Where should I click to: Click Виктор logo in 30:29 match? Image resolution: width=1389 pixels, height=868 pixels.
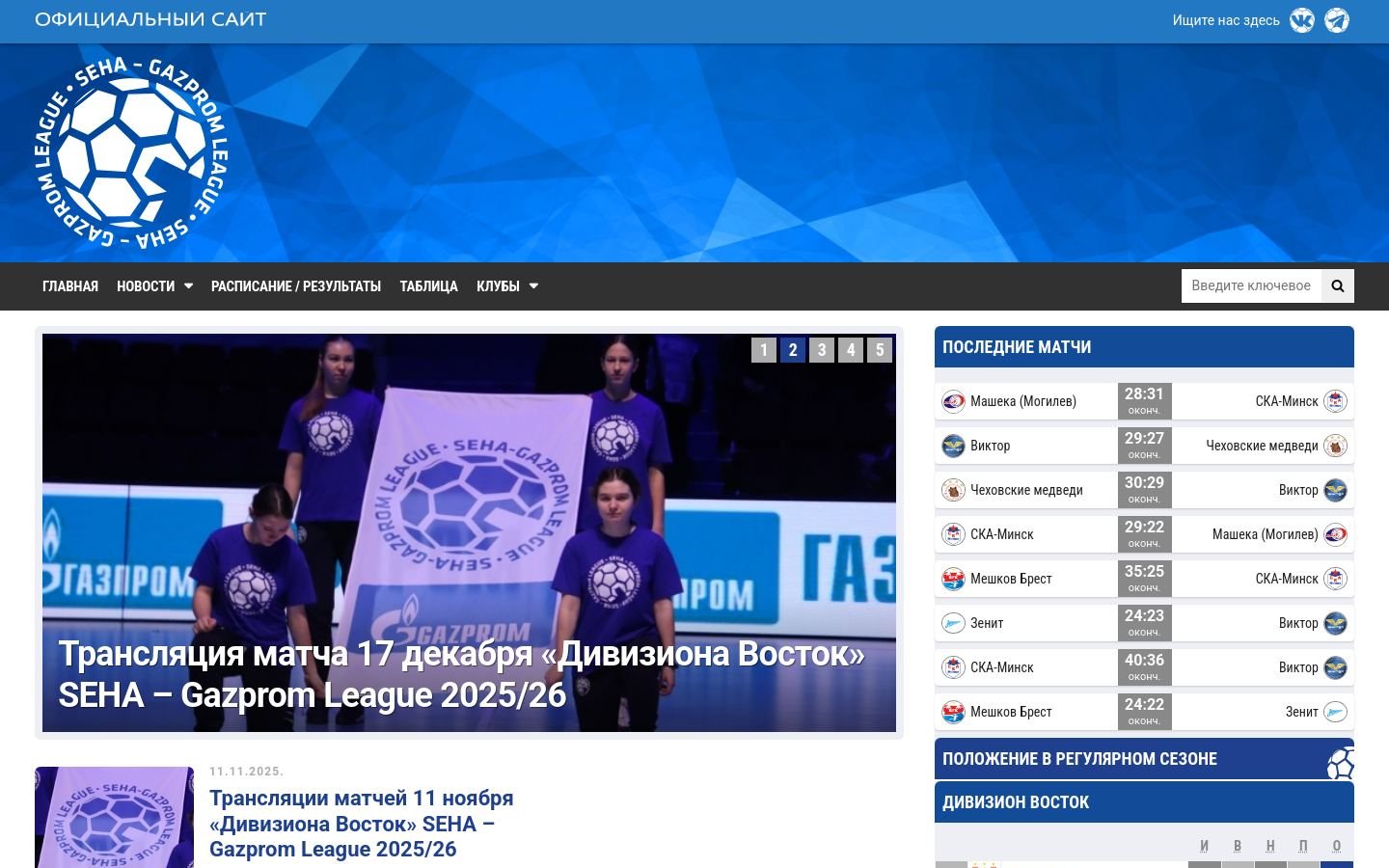pos(1335,490)
